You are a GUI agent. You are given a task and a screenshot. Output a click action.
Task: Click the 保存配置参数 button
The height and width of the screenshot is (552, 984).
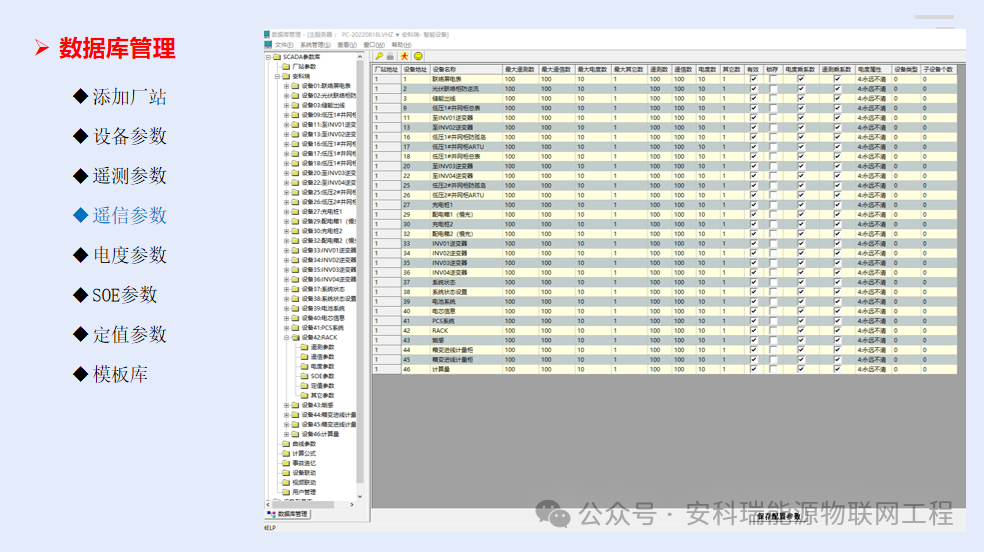point(779,516)
